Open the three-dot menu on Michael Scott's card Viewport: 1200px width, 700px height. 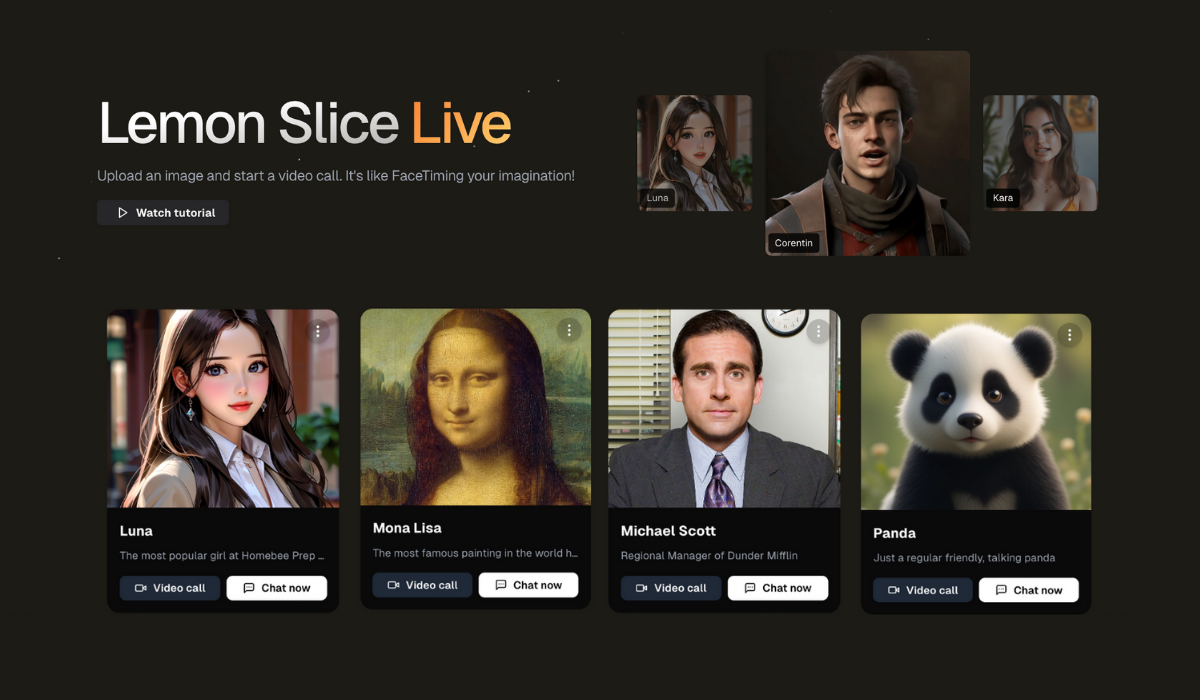[x=819, y=331]
